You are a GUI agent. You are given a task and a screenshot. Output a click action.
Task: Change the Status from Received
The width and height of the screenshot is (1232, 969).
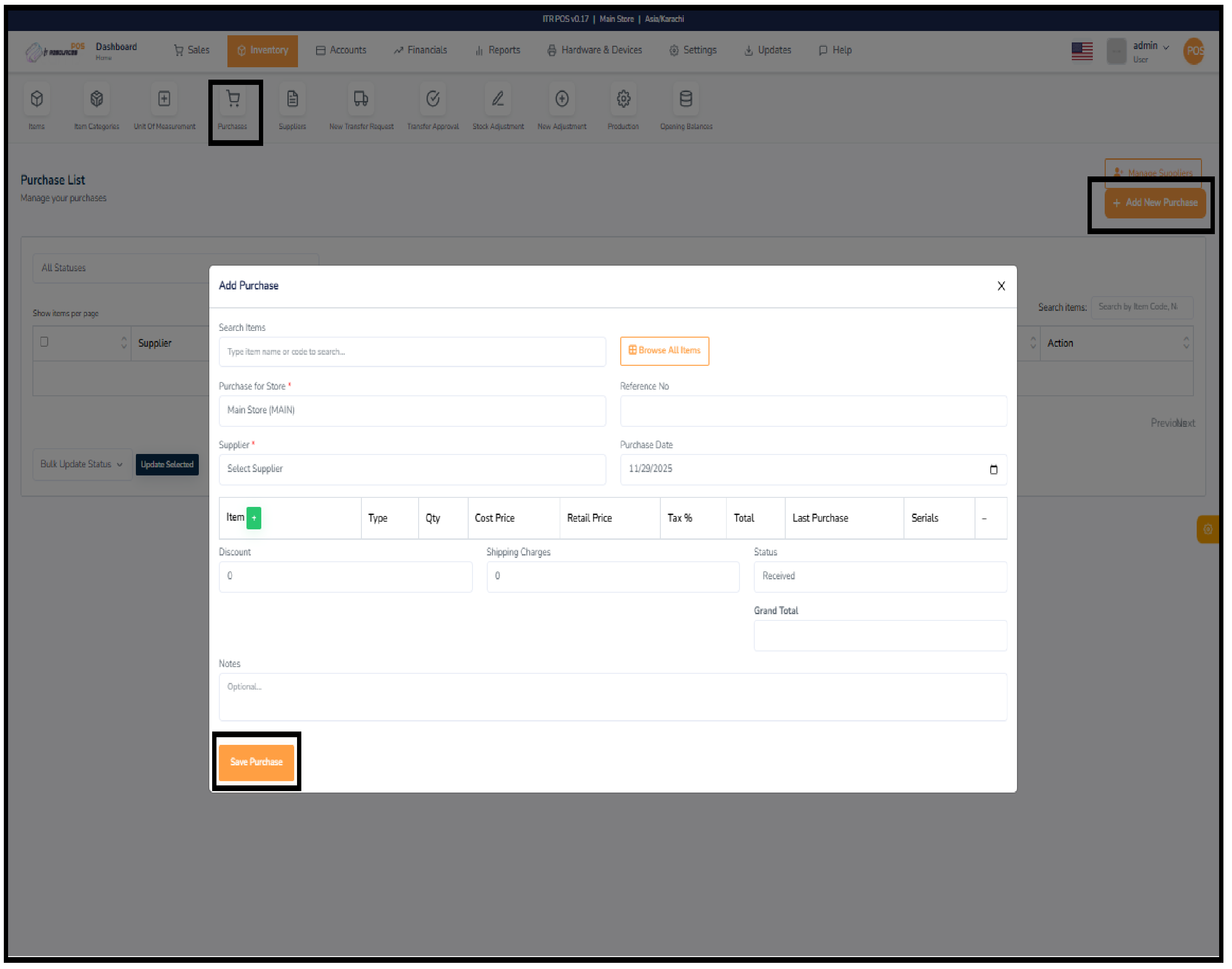coord(880,577)
